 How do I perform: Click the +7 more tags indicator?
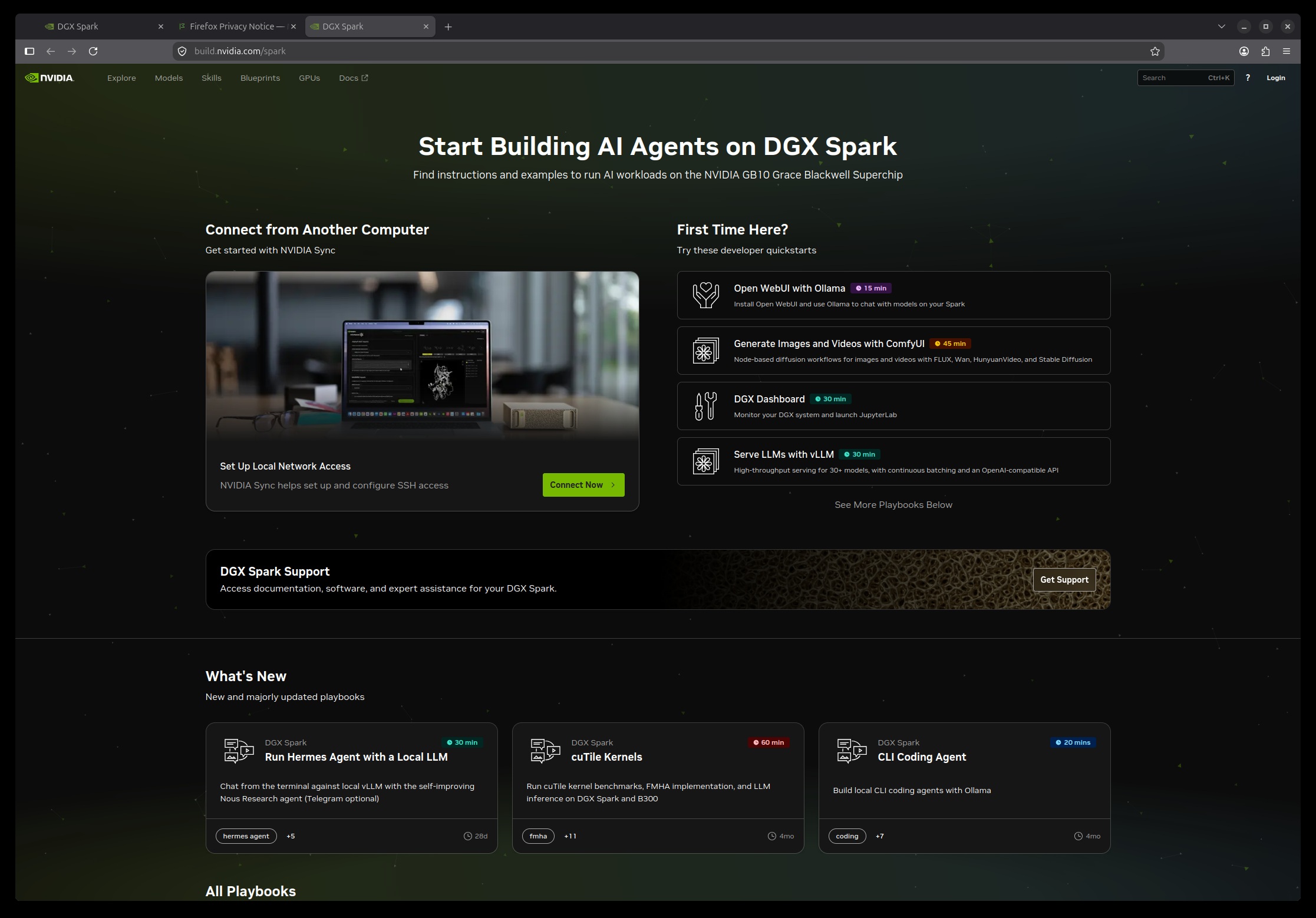(880, 836)
